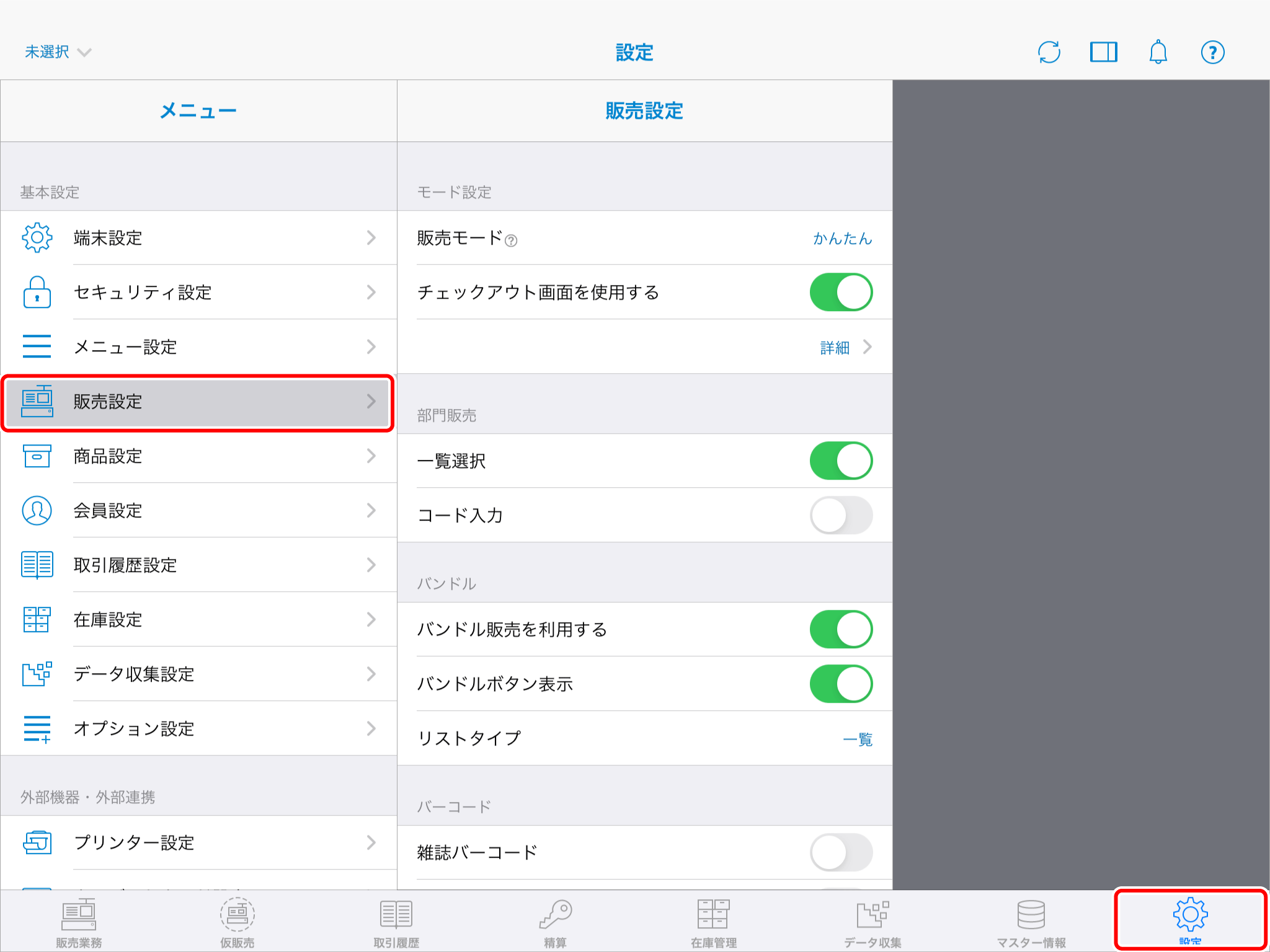1270x952 pixels.
Task: Toggle バンドル販売を利用する switch
Action: pyautogui.click(x=841, y=629)
